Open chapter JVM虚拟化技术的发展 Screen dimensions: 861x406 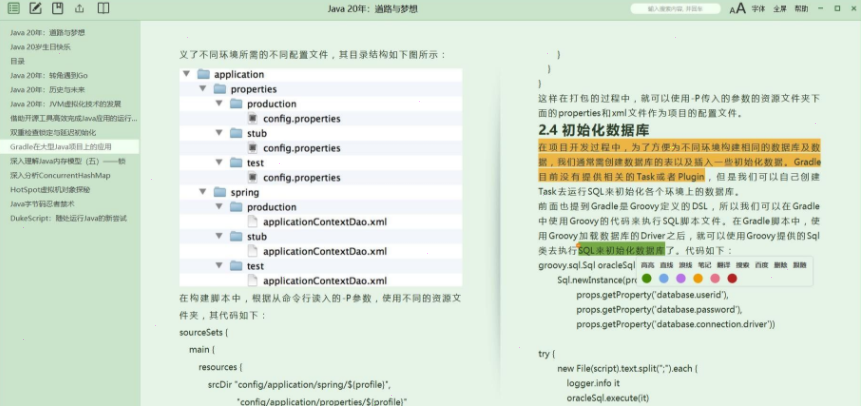pos(65,104)
